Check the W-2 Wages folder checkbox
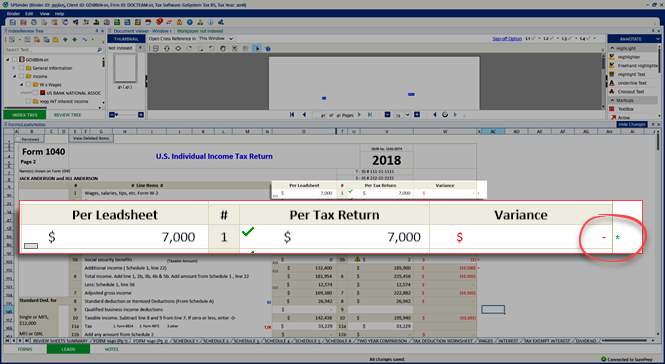This screenshot has height=364, width=665. 28,84
